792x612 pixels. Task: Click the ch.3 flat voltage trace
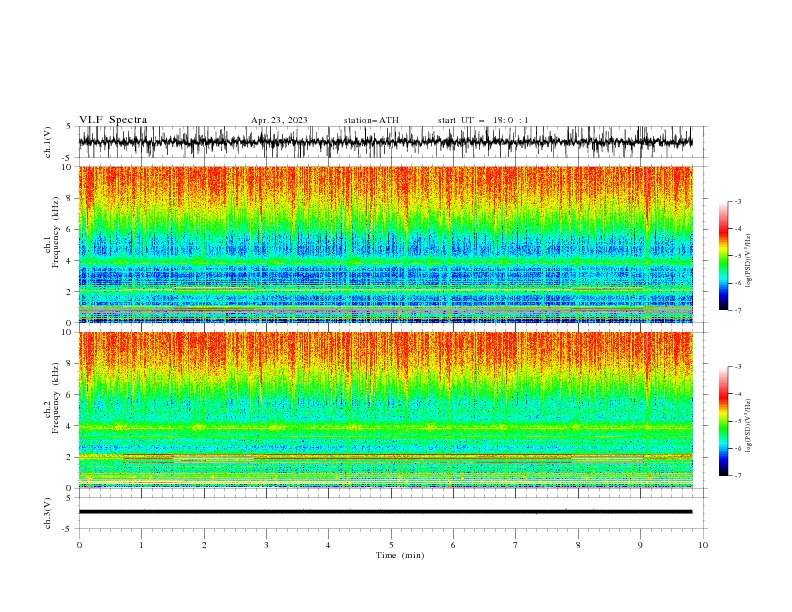click(385, 512)
